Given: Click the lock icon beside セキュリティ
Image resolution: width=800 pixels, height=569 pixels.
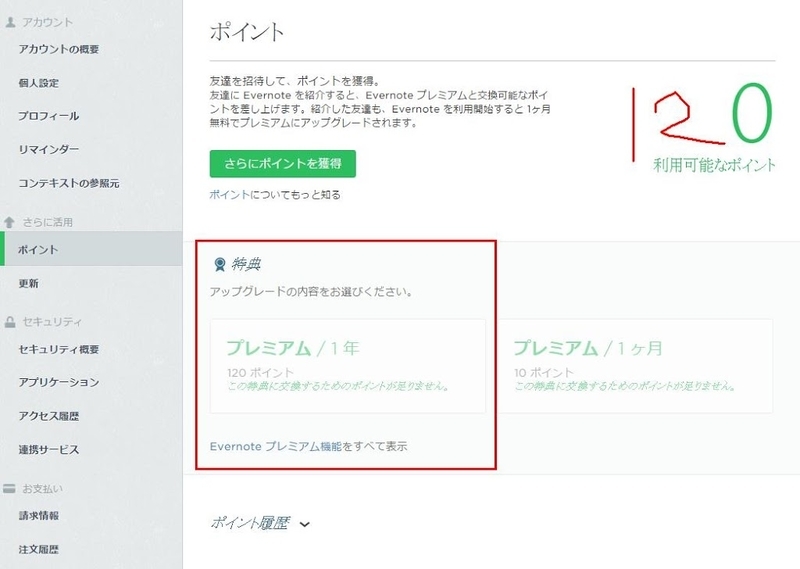Looking at the screenshot, I should [10, 322].
